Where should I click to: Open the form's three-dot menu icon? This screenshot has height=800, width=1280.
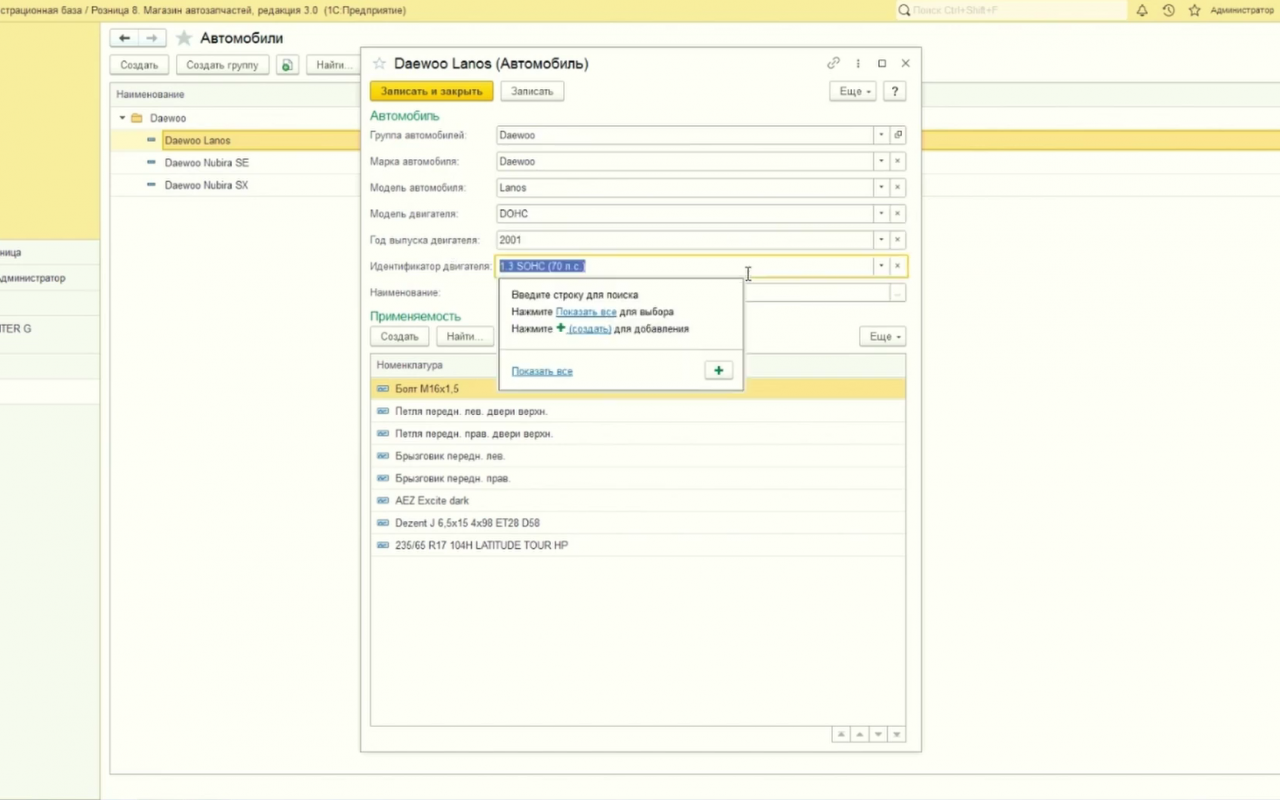click(x=858, y=63)
